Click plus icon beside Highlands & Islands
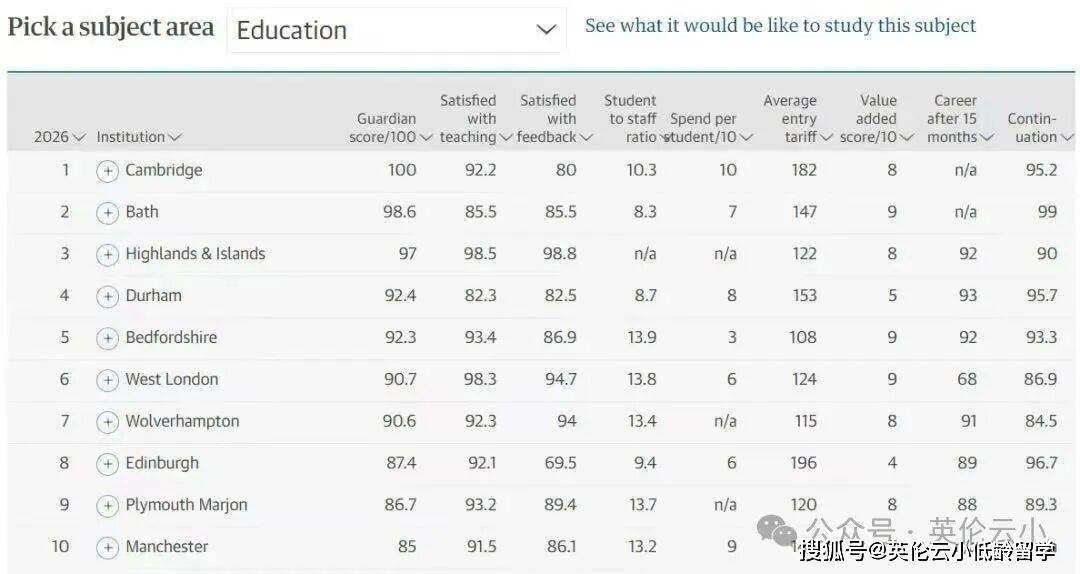The width and height of the screenshot is (1080, 574). point(107,255)
